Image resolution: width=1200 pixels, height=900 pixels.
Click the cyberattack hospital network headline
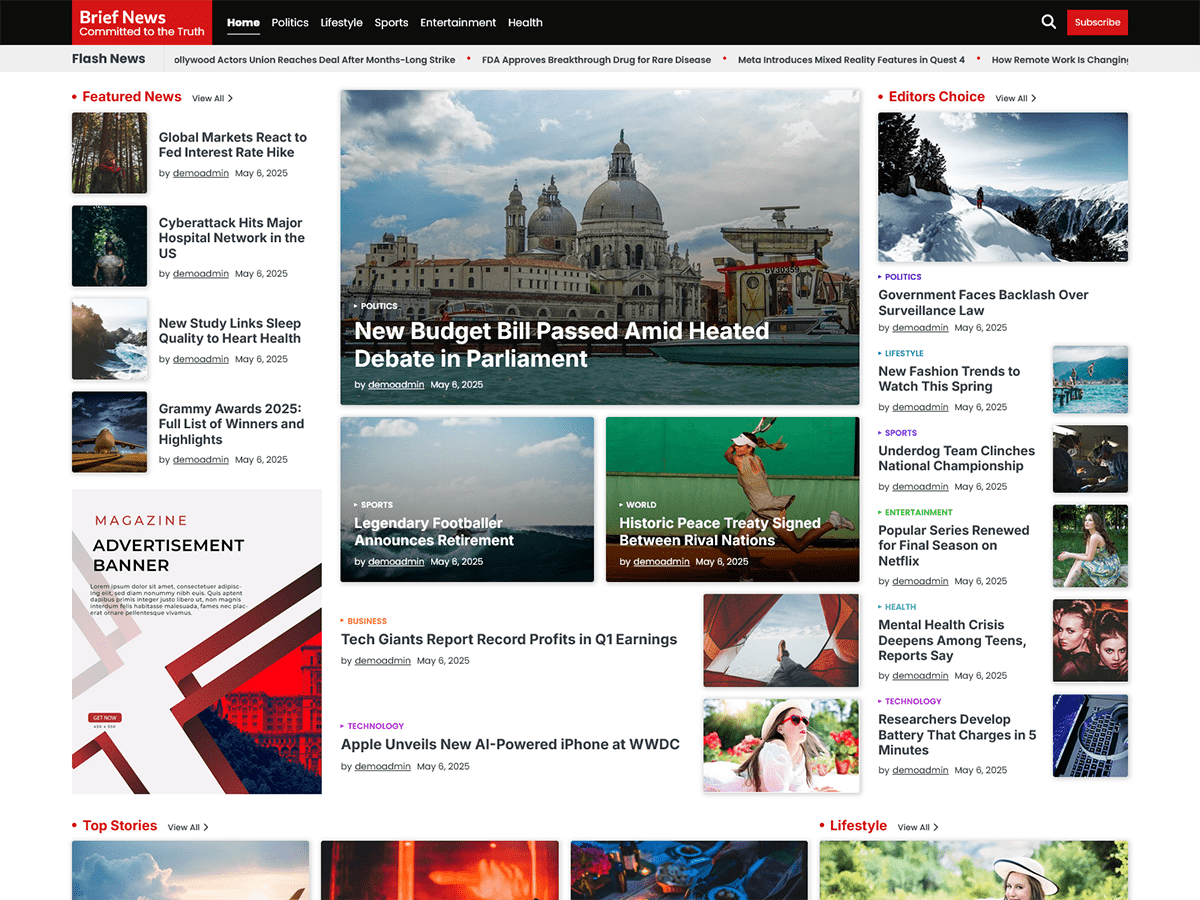[x=232, y=238]
